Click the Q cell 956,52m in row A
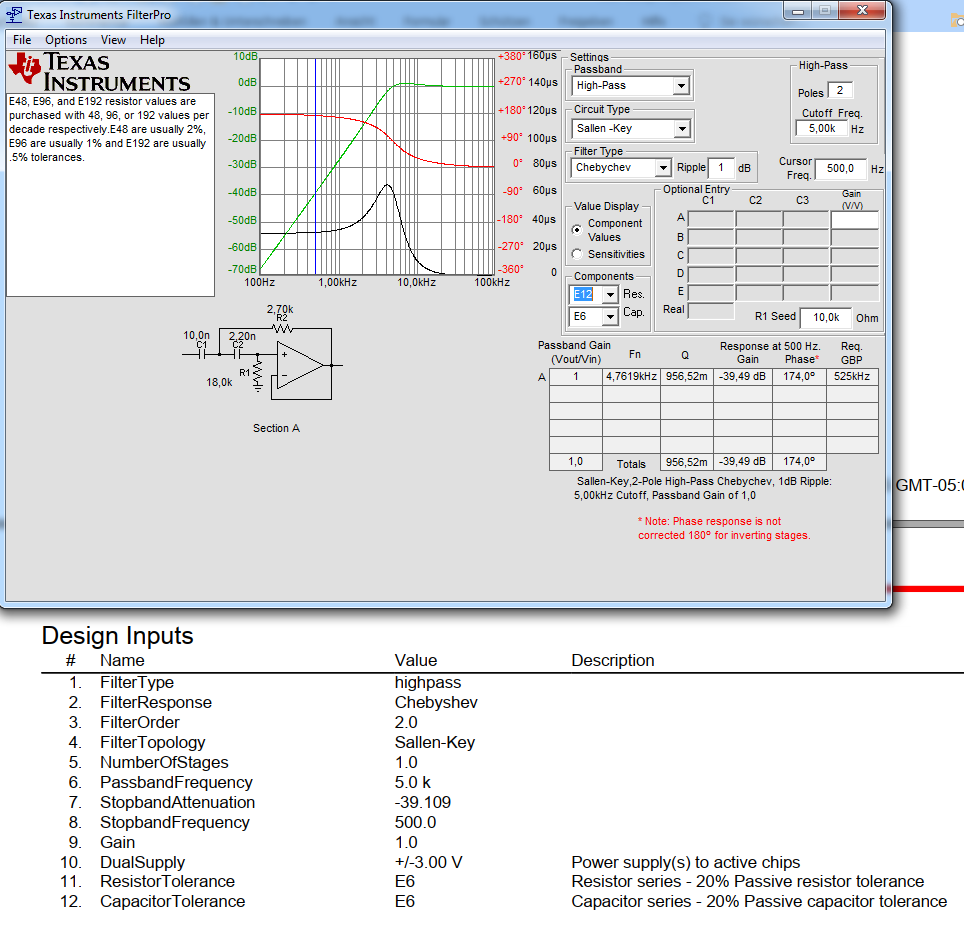 [687, 376]
